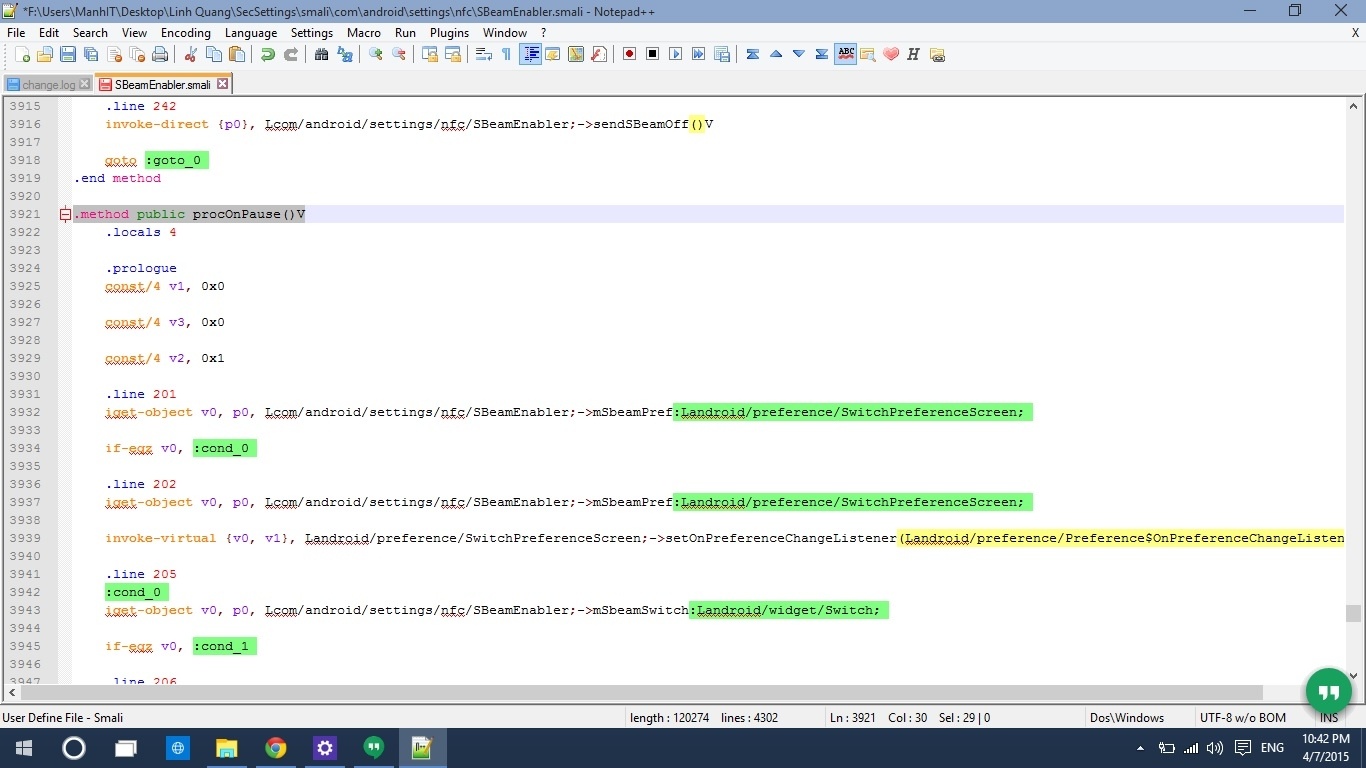The image size is (1366, 768).
Task: Open the Function List icon
Action: 599,54
